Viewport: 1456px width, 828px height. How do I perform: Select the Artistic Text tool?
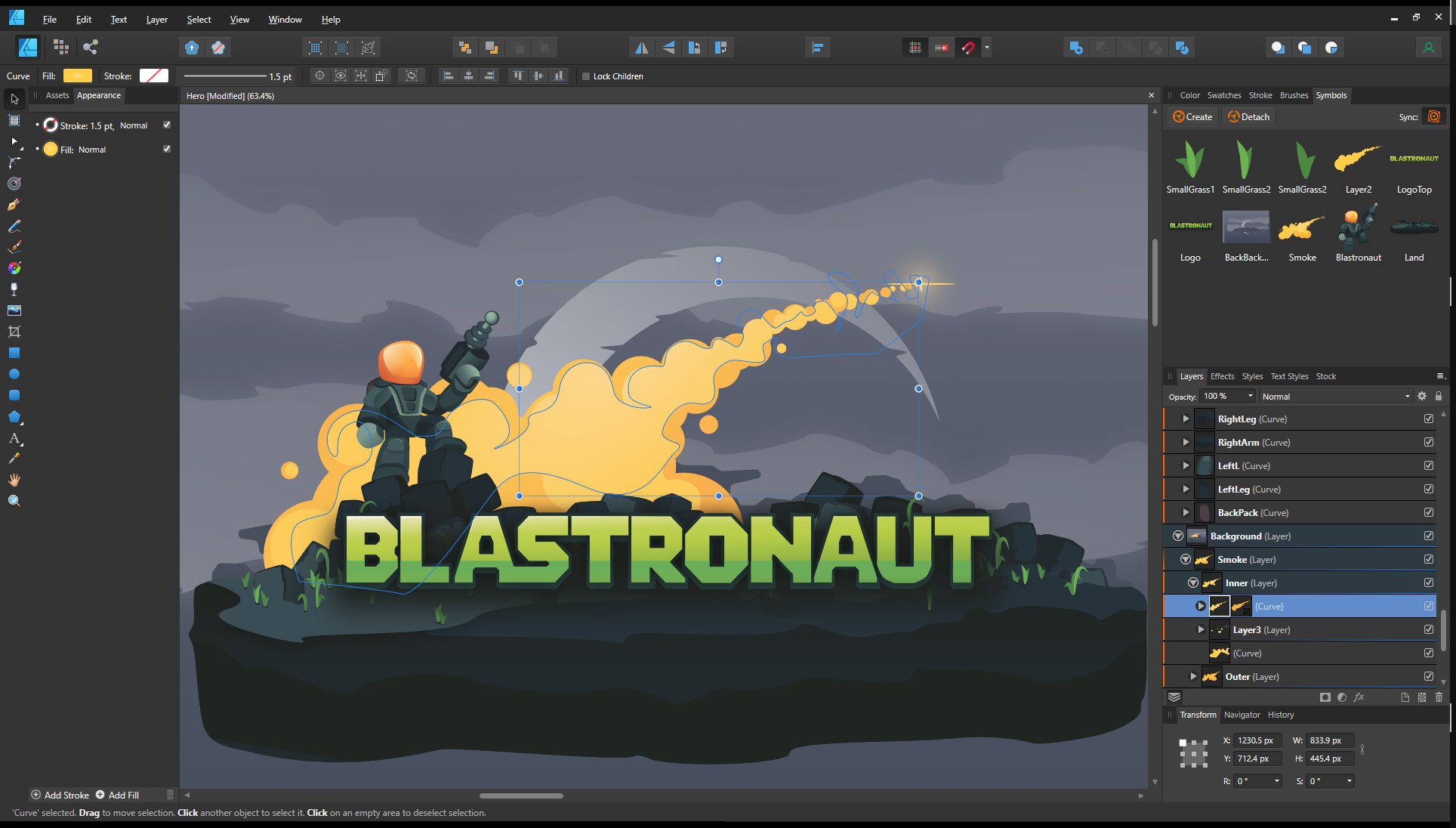click(14, 438)
